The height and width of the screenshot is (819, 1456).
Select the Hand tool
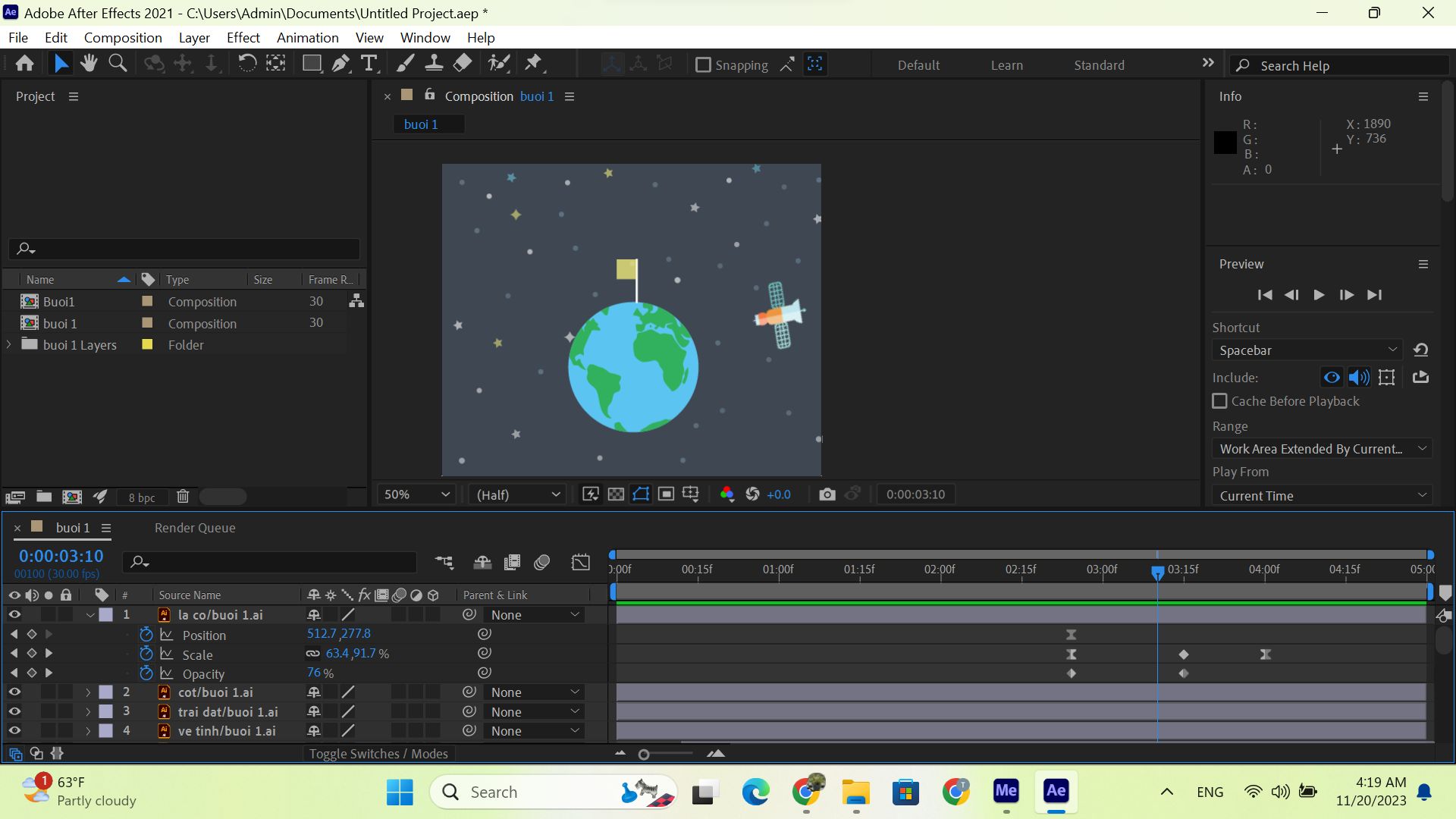(89, 64)
